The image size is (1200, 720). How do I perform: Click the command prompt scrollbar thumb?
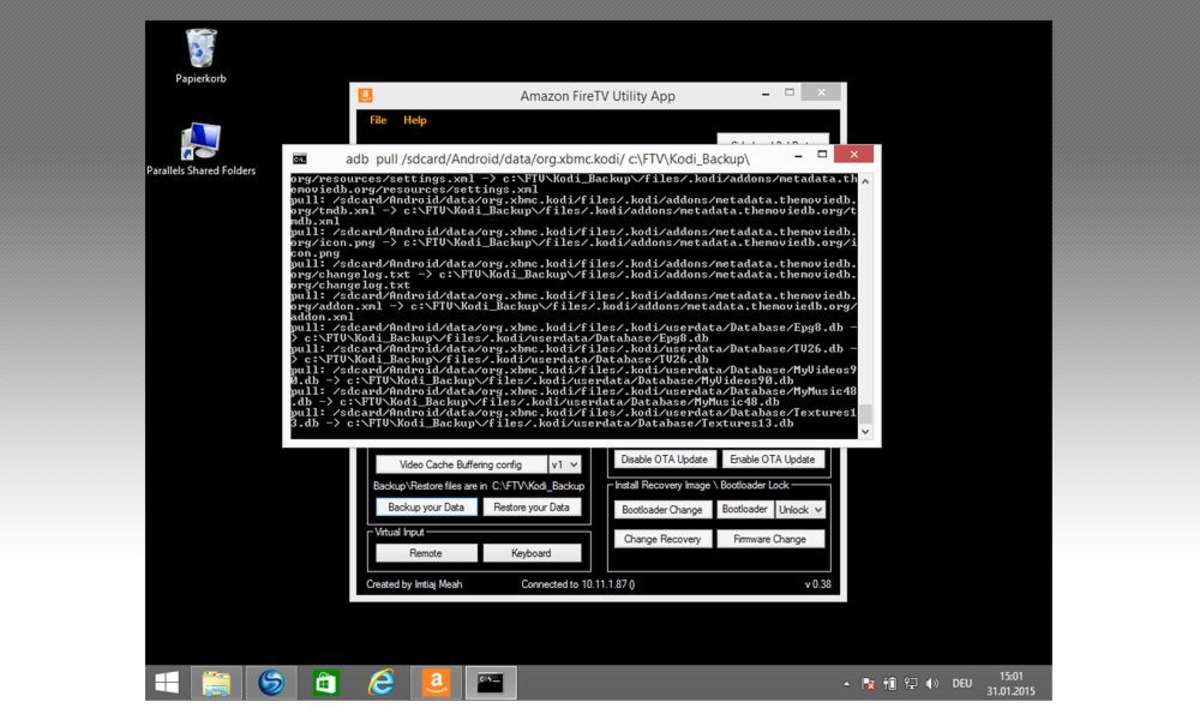click(x=865, y=414)
